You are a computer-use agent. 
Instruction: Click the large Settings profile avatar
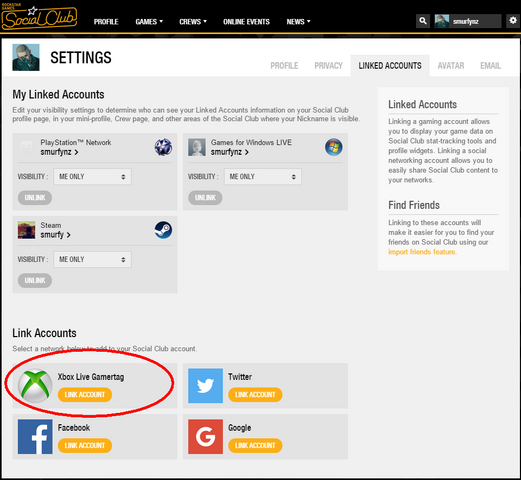[x=26, y=57]
